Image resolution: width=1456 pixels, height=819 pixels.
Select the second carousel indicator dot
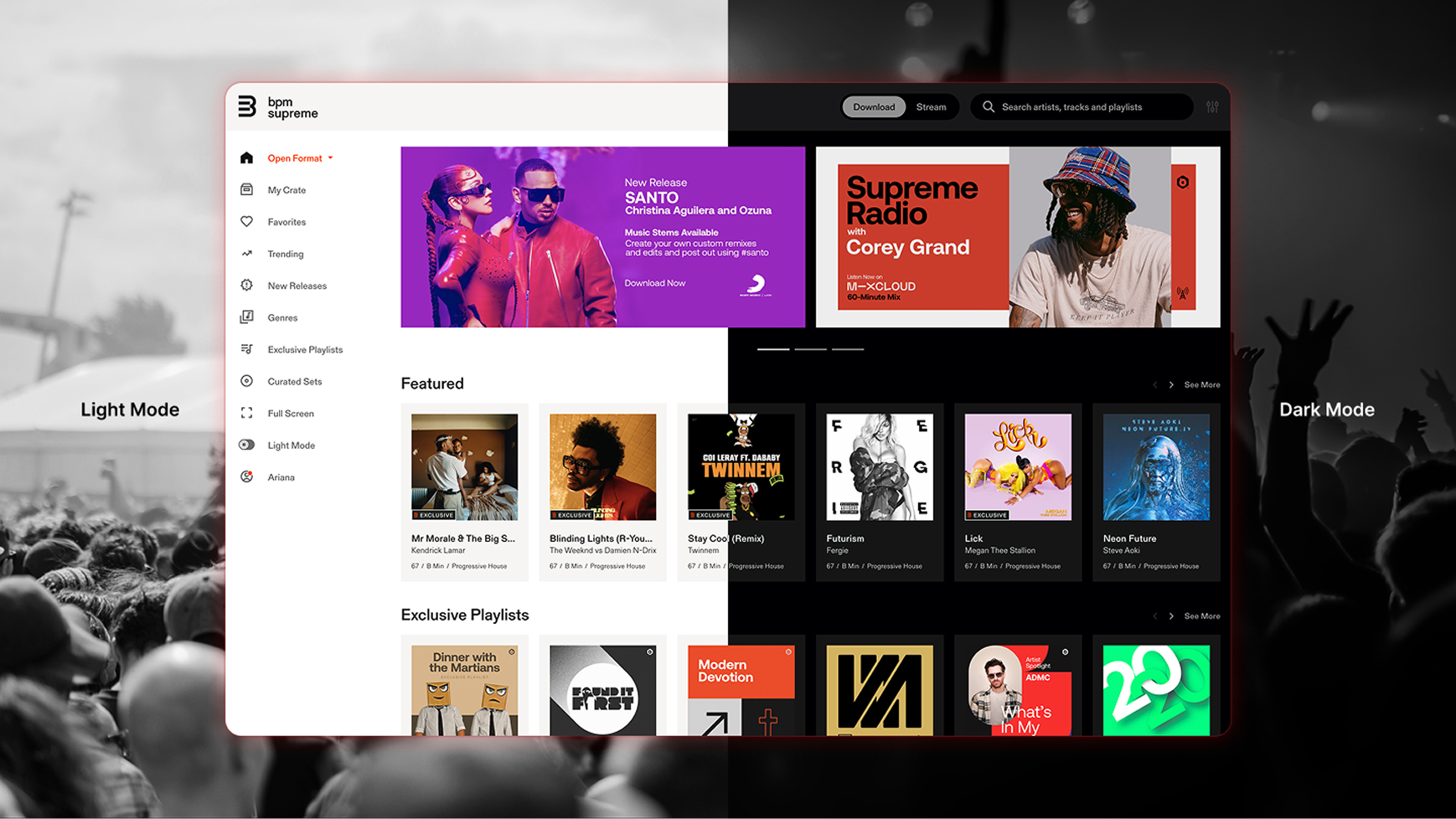[810, 348]
